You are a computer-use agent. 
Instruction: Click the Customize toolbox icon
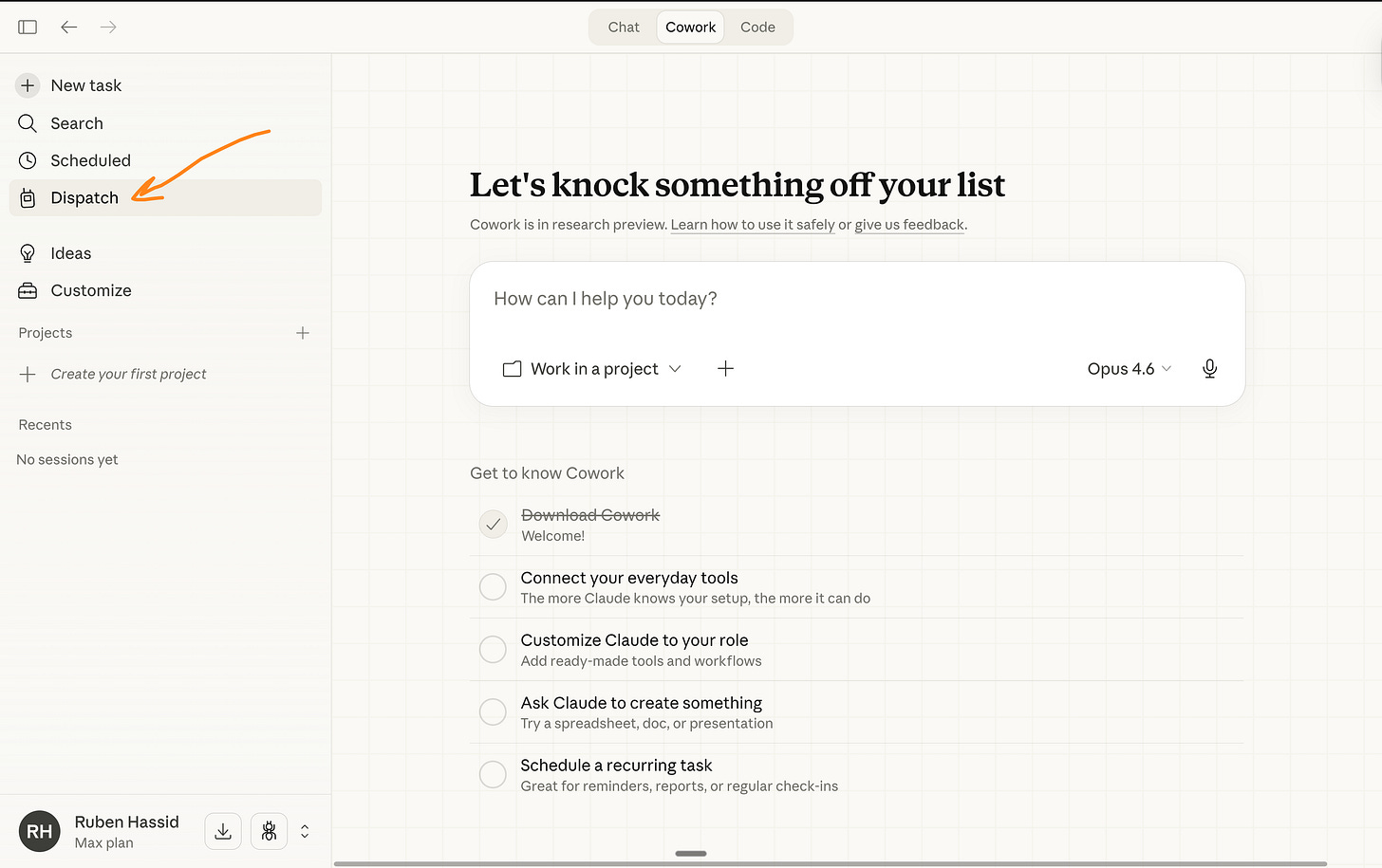(x=28, y=290)
